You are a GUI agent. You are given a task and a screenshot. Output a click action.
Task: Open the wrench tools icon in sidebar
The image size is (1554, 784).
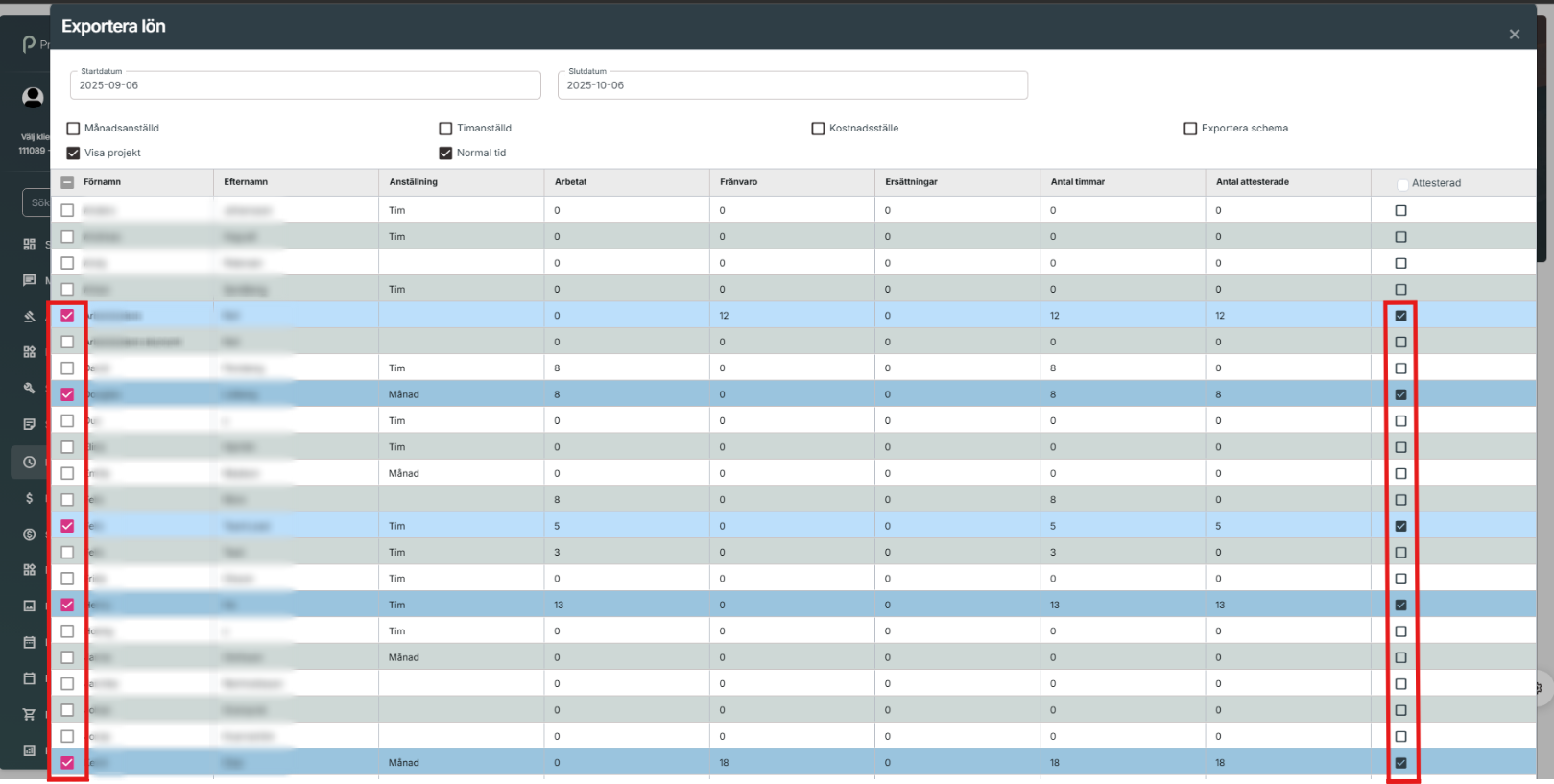click(x=30, y=388)
